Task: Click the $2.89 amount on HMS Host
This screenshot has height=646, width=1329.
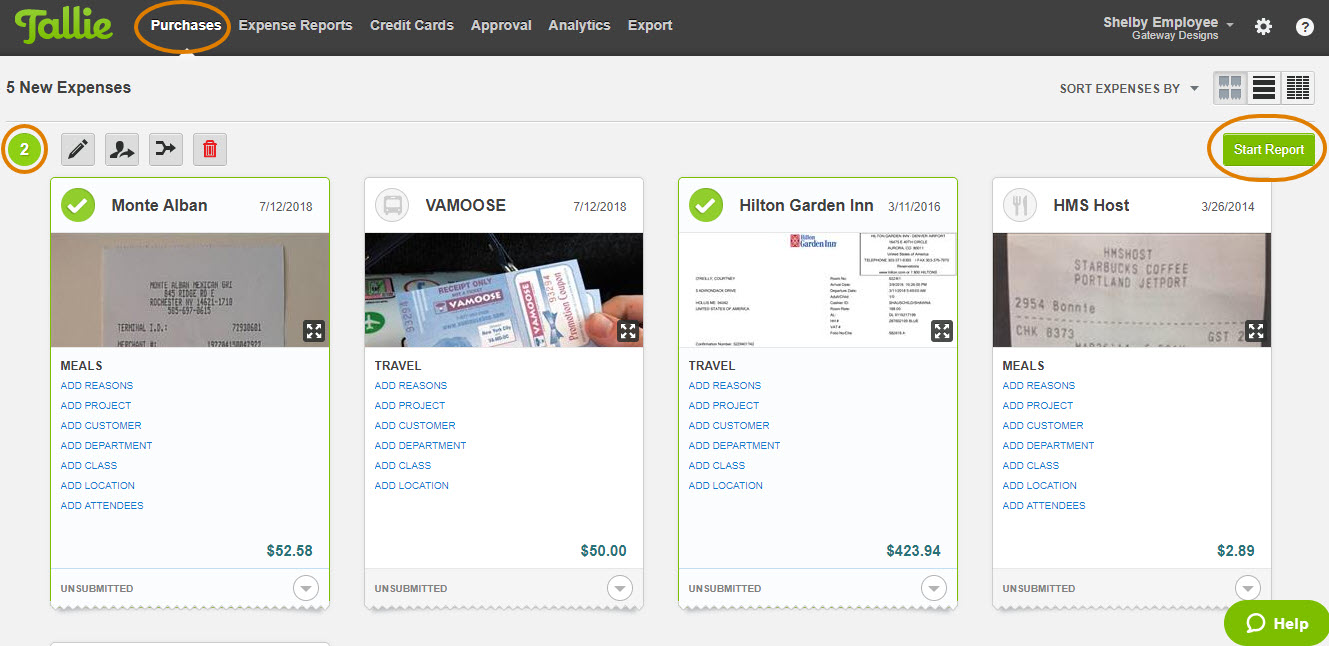Action: [x=1236, y=551]
